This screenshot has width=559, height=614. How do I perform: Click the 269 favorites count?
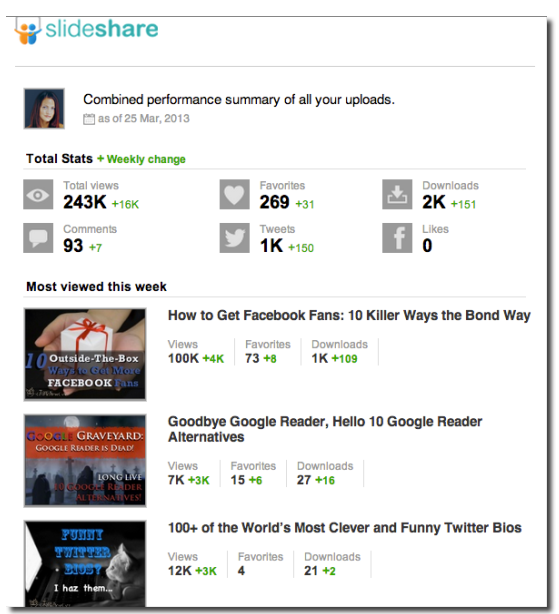[x=274, y=202]
